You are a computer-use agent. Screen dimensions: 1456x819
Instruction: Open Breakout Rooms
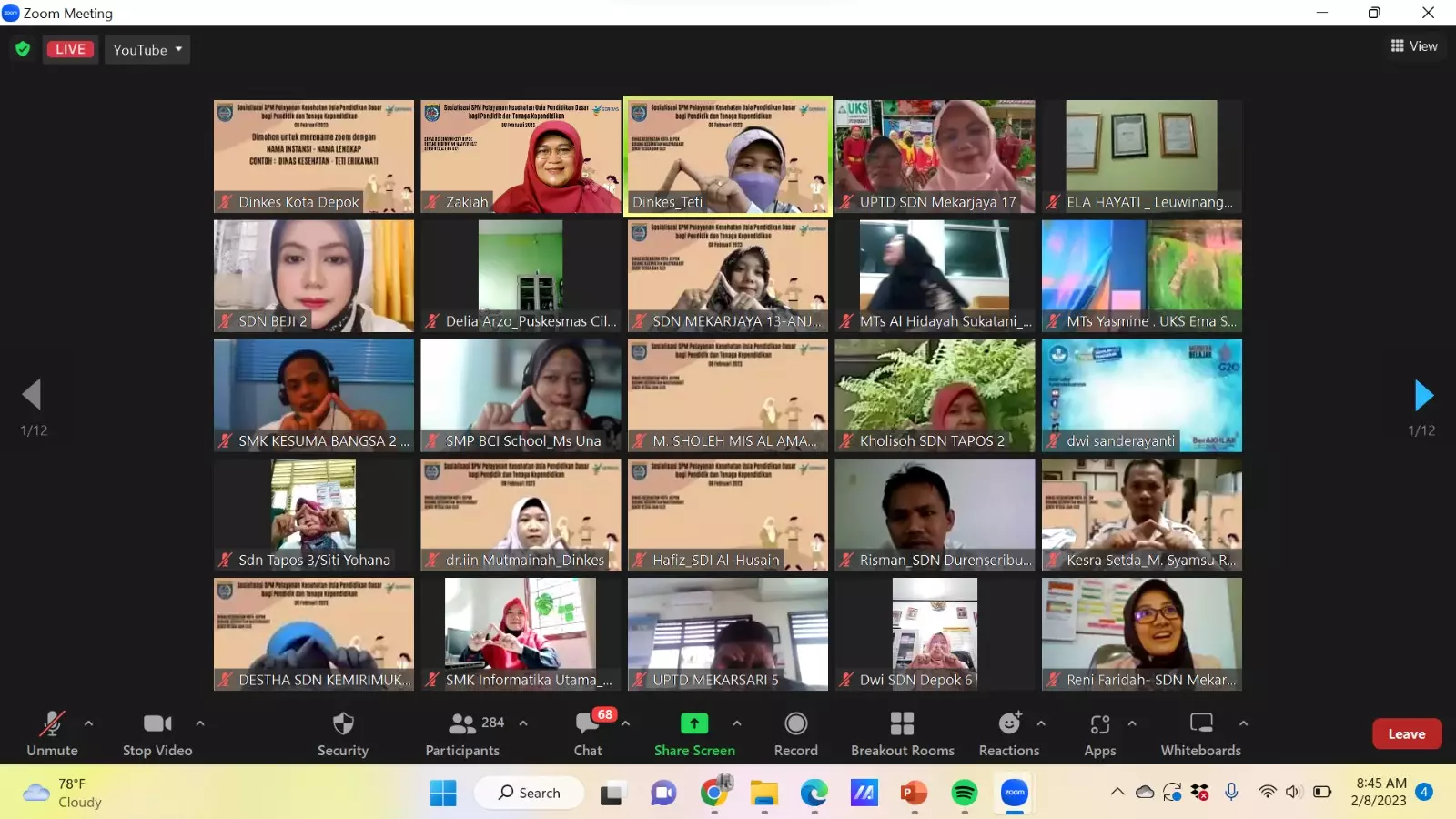click(902, 724)
